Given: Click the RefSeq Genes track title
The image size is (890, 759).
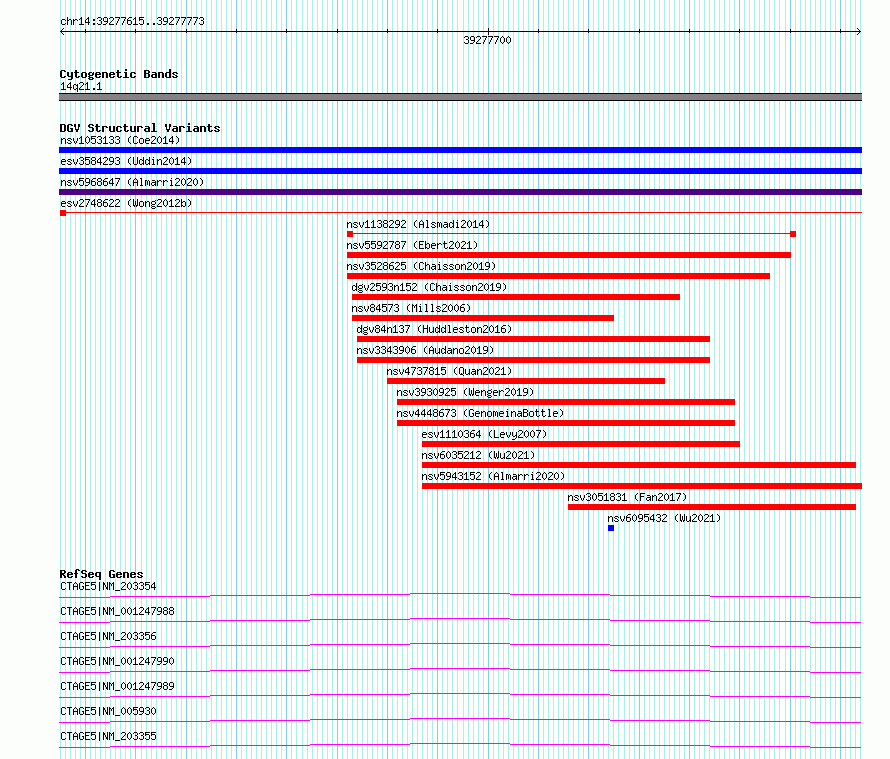Looking at the screenshot, I should tap(101, 574).
